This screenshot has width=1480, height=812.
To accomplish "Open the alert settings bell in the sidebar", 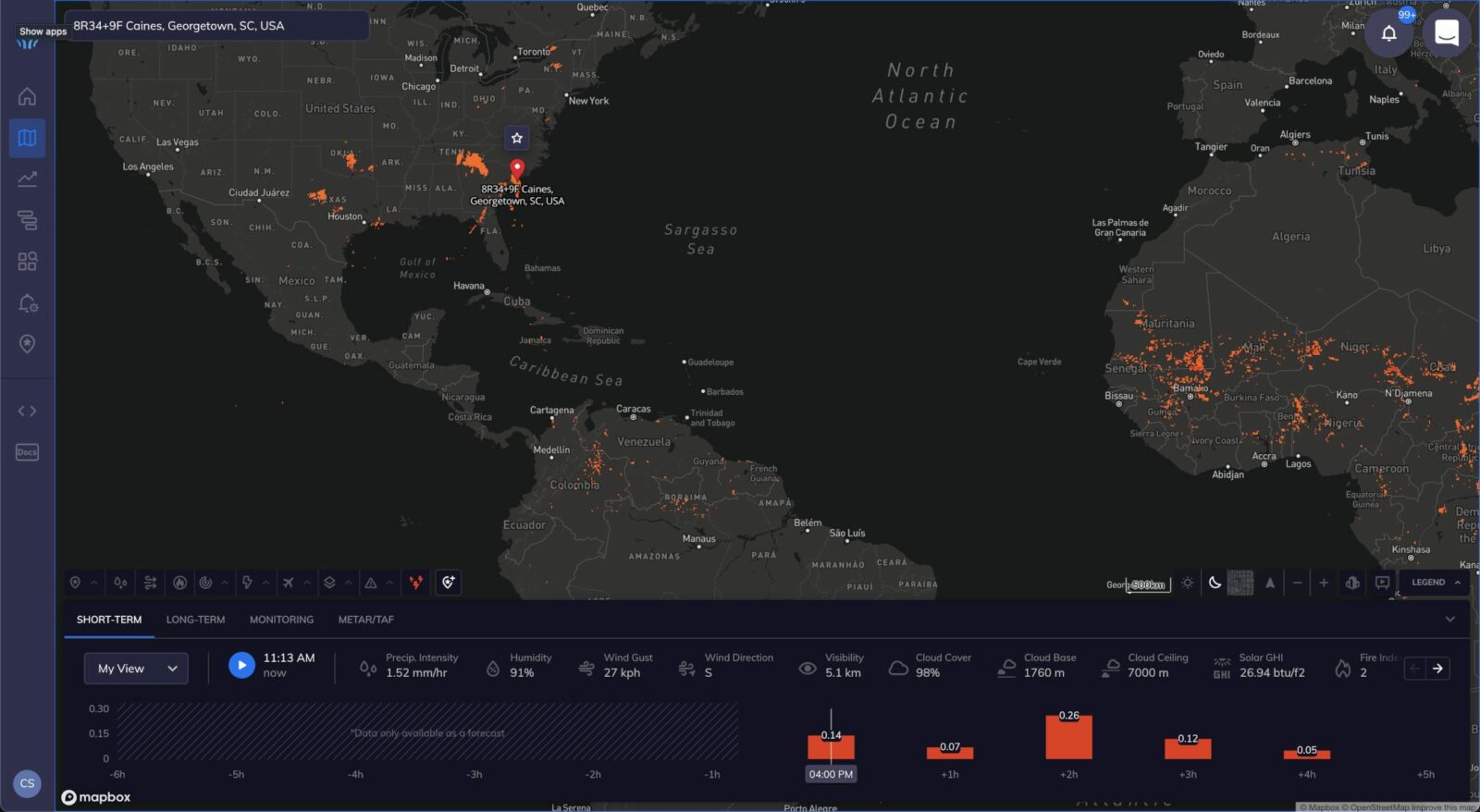I will [x=27, y=303].
